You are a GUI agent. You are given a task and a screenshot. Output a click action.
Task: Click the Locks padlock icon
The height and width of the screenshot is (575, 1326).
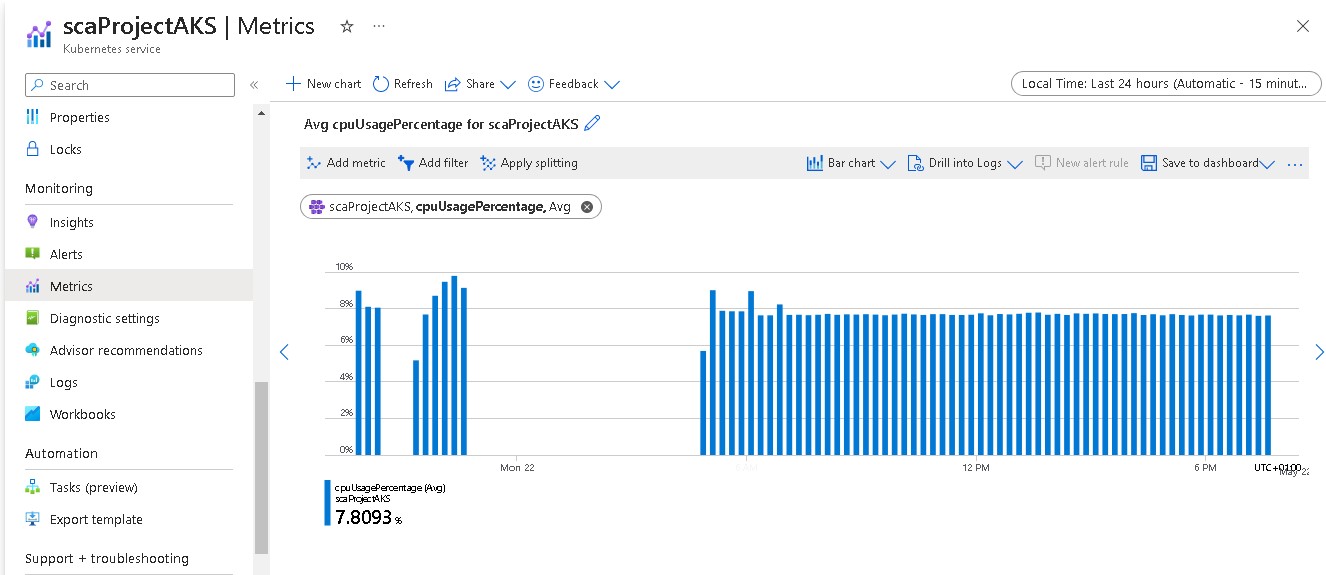tap(32, 149)
